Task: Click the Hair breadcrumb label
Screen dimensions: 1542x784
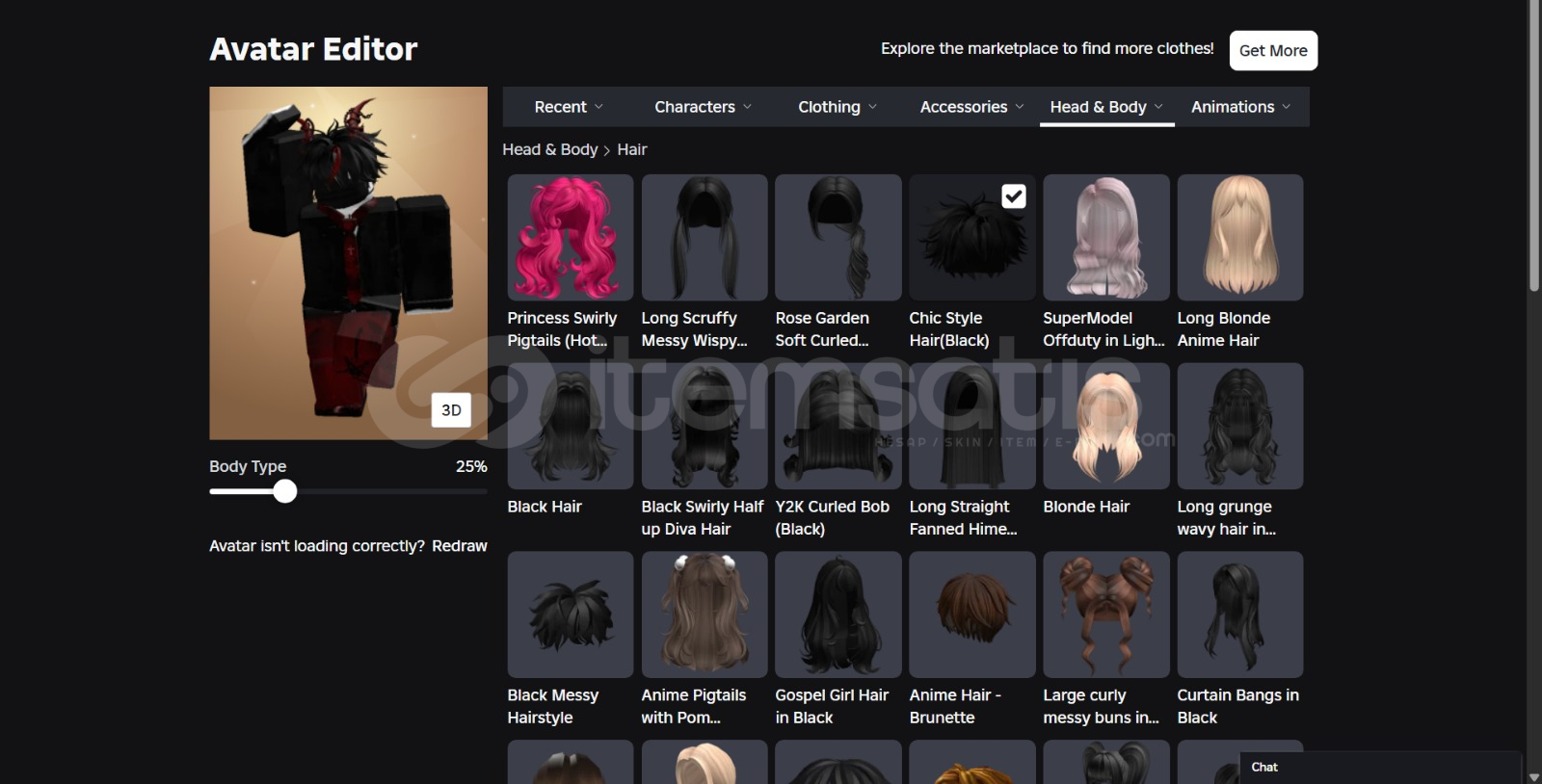Action: click(632, 149)
